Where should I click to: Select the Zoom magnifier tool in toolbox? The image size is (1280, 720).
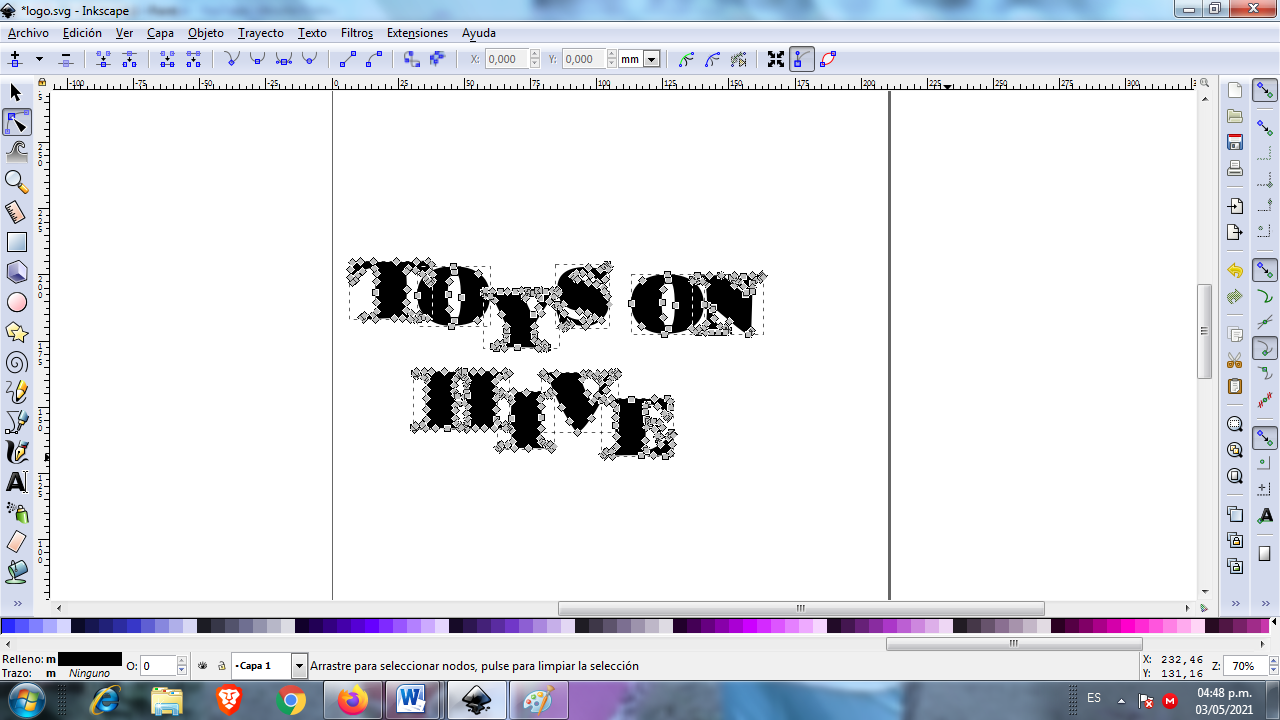tap(17, 182)
